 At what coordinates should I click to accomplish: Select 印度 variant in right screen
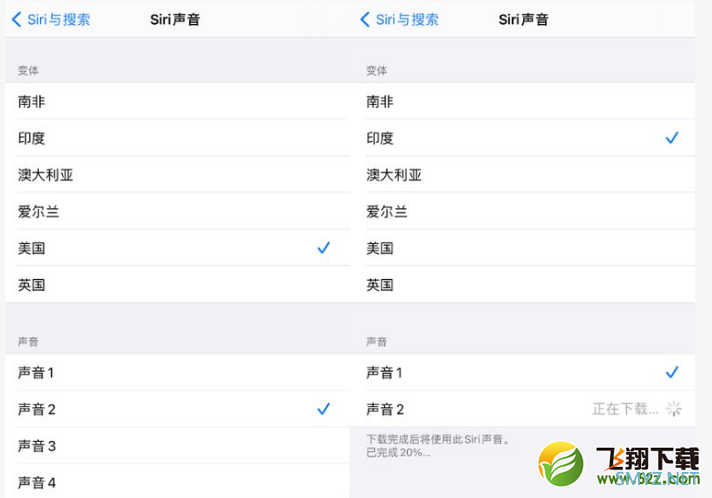(522, 138)
